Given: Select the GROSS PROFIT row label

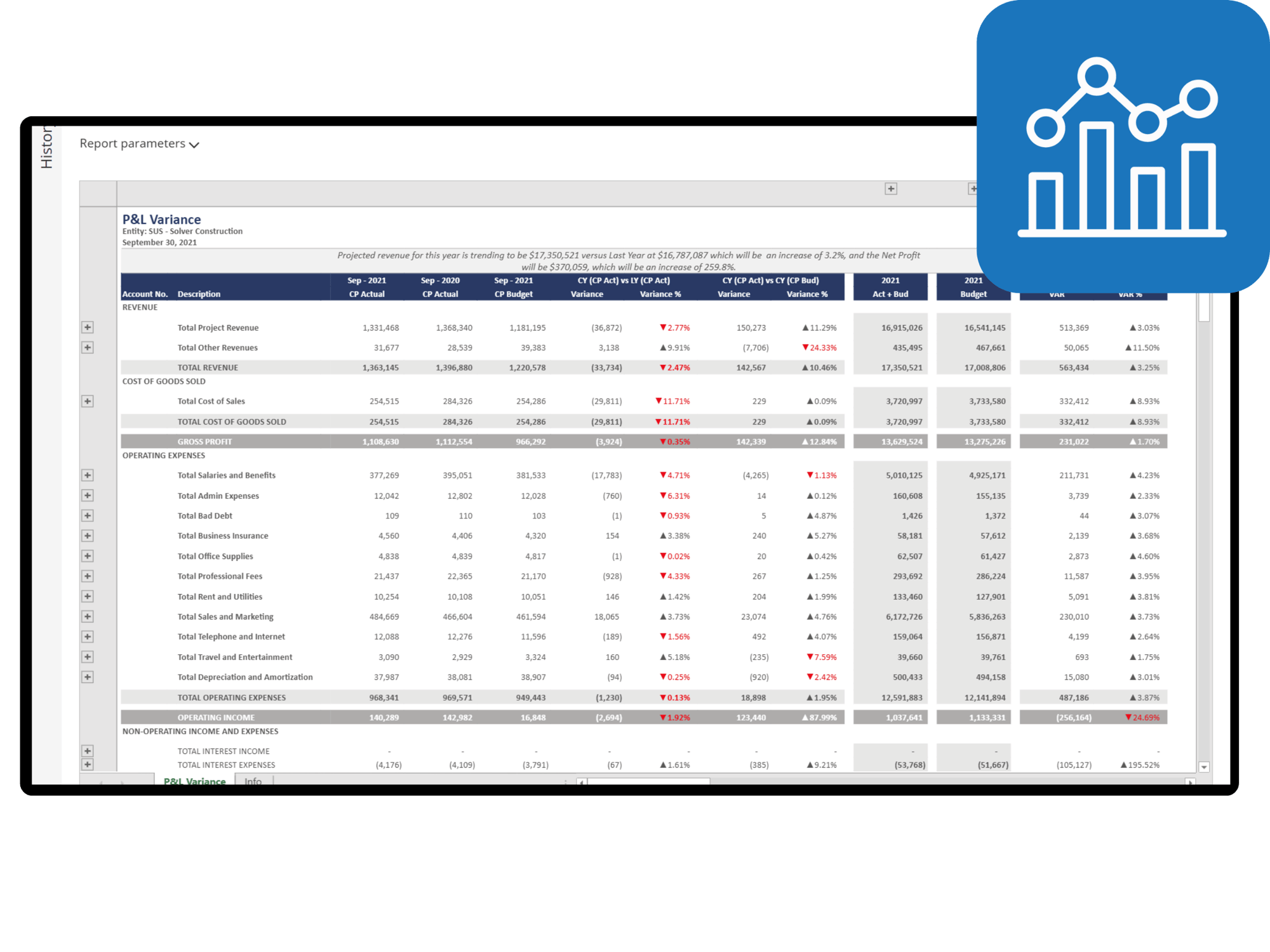Looking at the screenshot, I should click(204, 442).
